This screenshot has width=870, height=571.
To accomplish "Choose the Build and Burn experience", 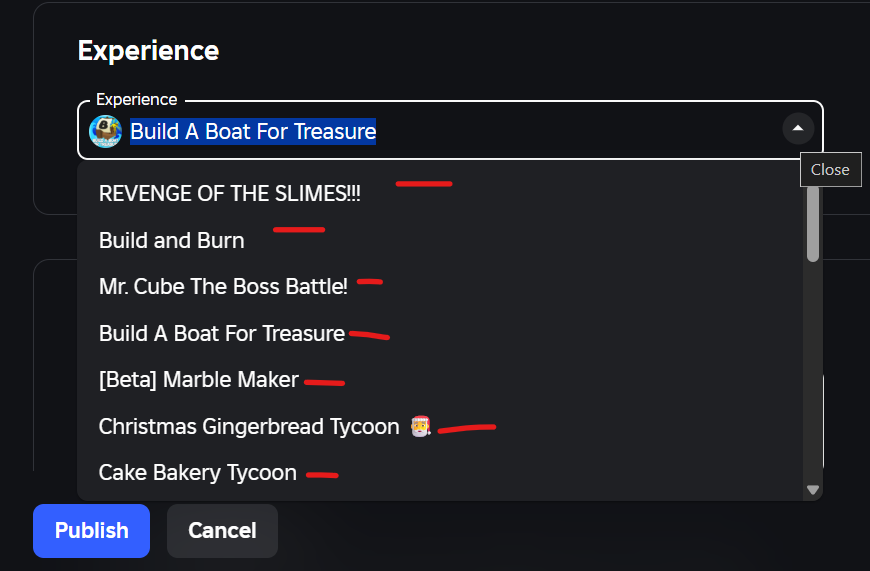I will pyautogui.click(x=171, y=240).
